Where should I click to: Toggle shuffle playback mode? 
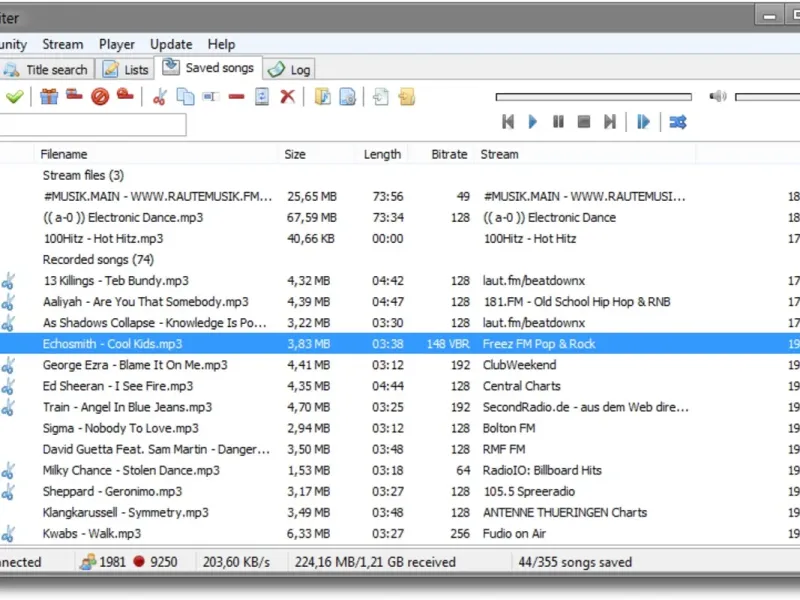coord(677,122)
